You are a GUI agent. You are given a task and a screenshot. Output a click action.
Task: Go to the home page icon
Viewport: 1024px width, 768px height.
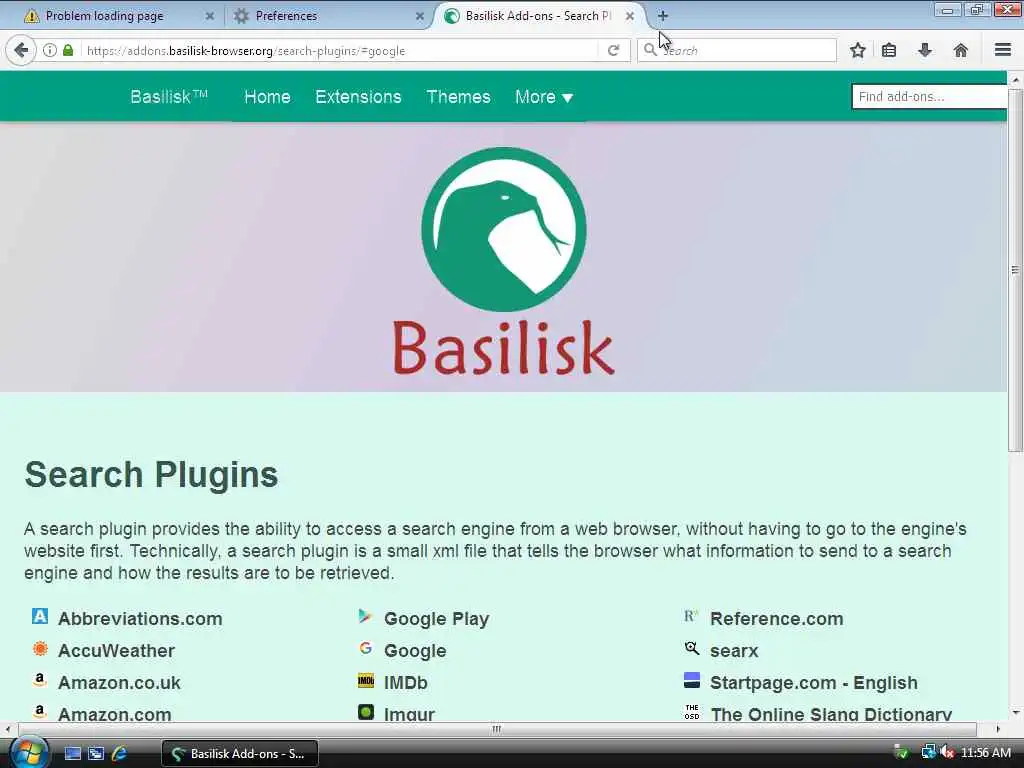click(961, 50)
